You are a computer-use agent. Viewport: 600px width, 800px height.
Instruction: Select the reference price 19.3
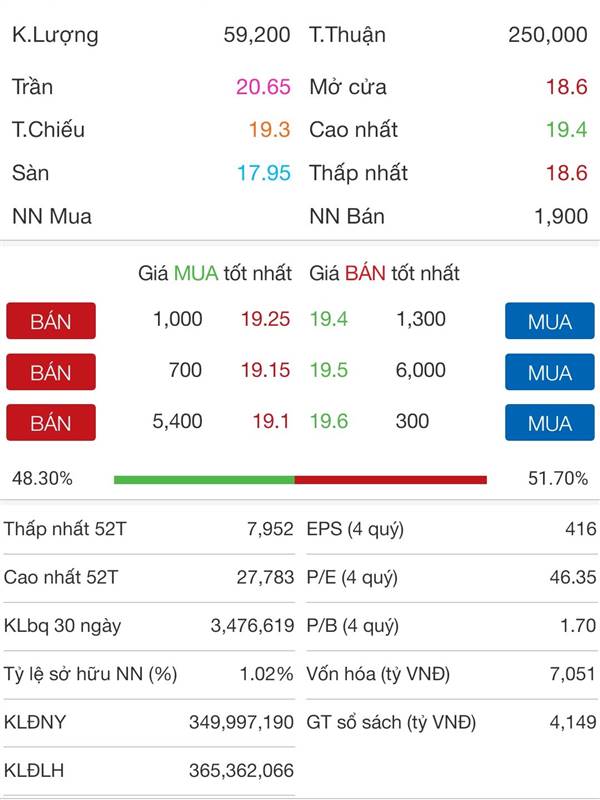click(x=269, y=130)
